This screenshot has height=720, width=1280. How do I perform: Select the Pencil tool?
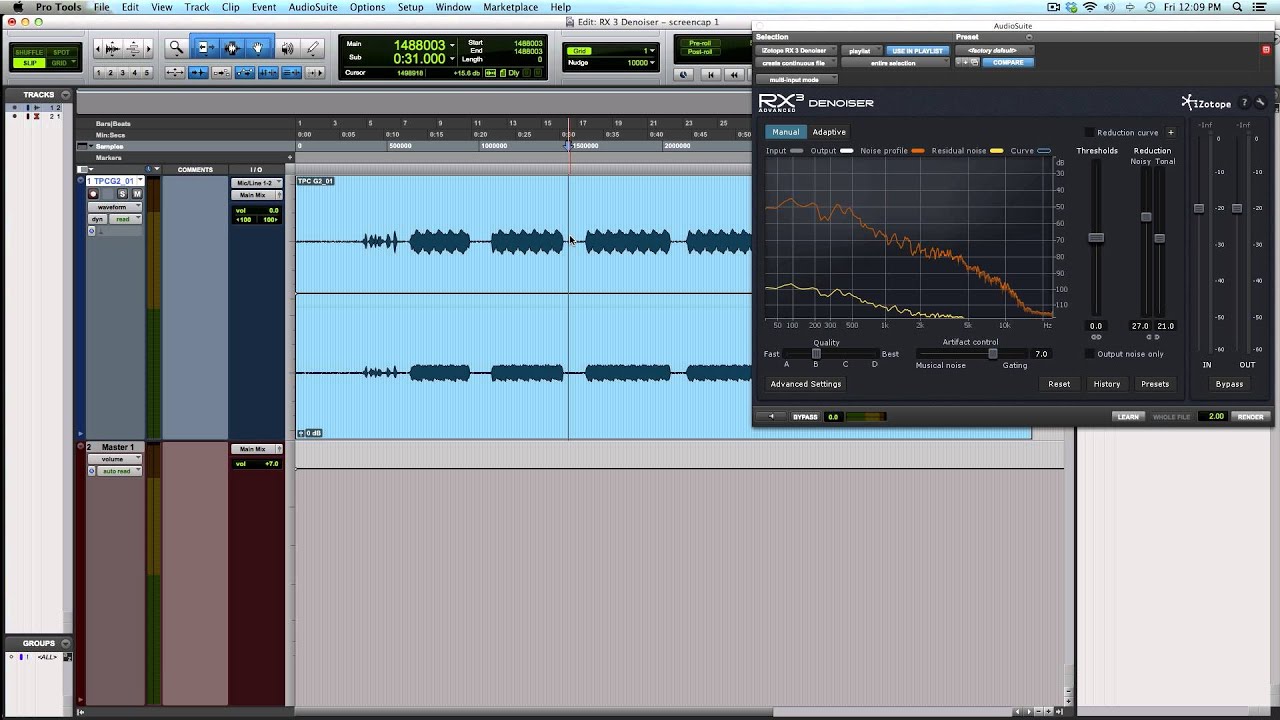tap(312, 48)
